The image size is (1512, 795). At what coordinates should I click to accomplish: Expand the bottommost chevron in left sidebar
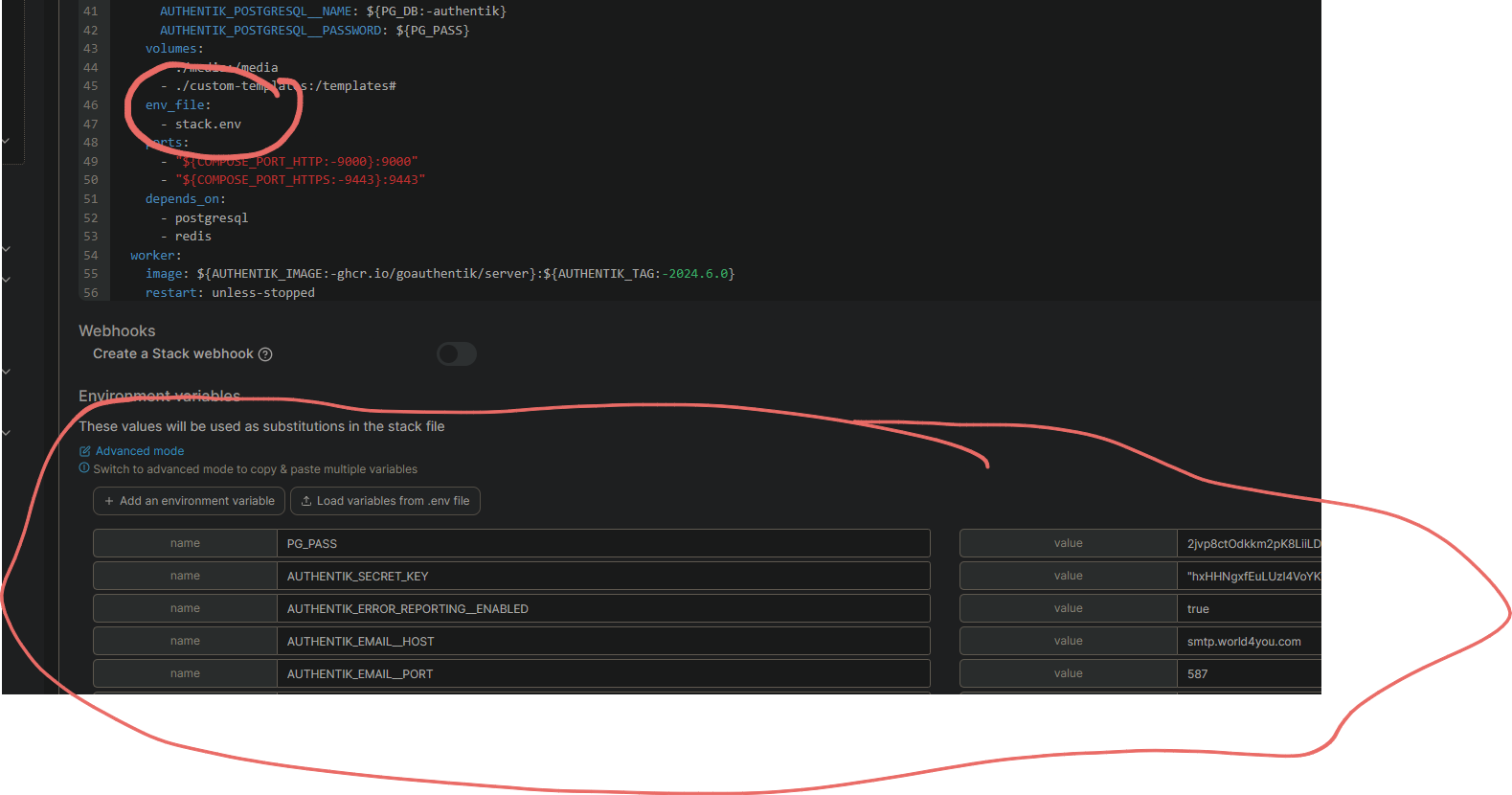pyautogui.click(x=6, y=433)
